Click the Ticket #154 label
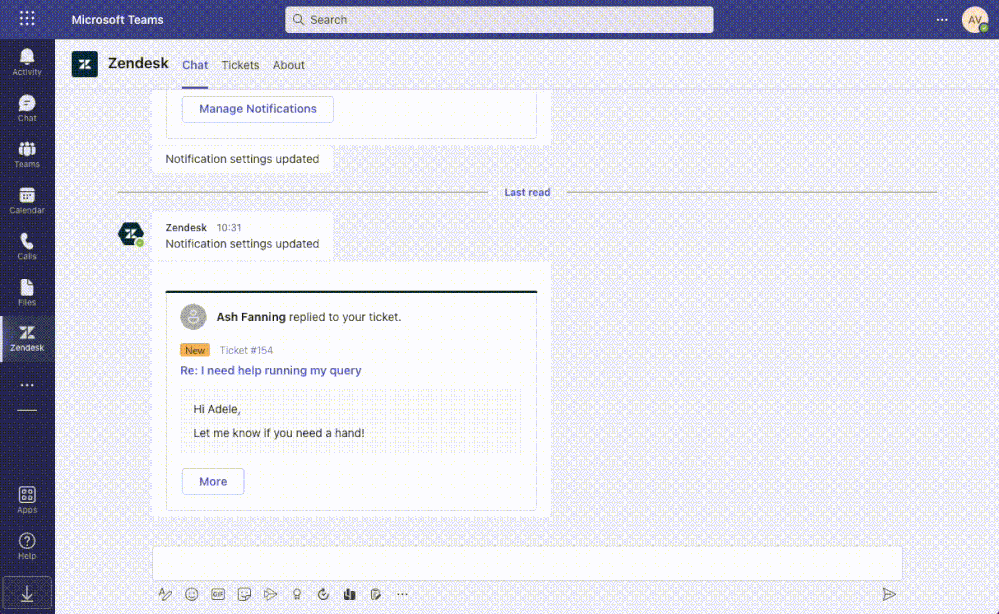Image resolution: width=999 pixels, height=614 pixels. tap(246, 350)
